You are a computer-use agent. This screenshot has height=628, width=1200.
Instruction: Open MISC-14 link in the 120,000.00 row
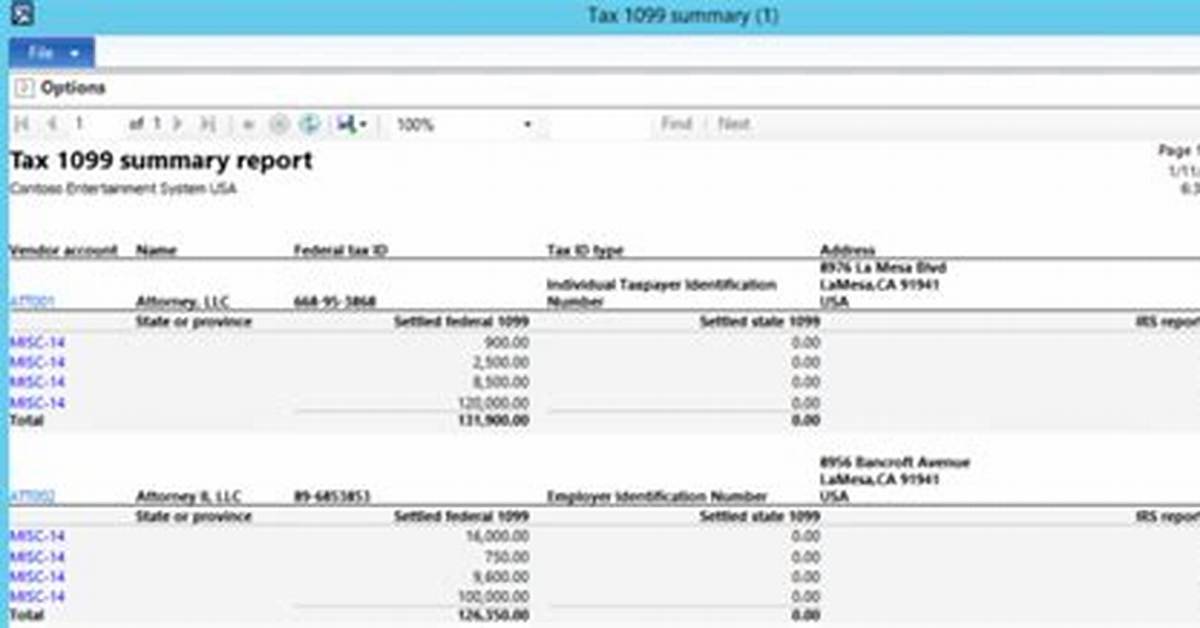click(37, 402)
